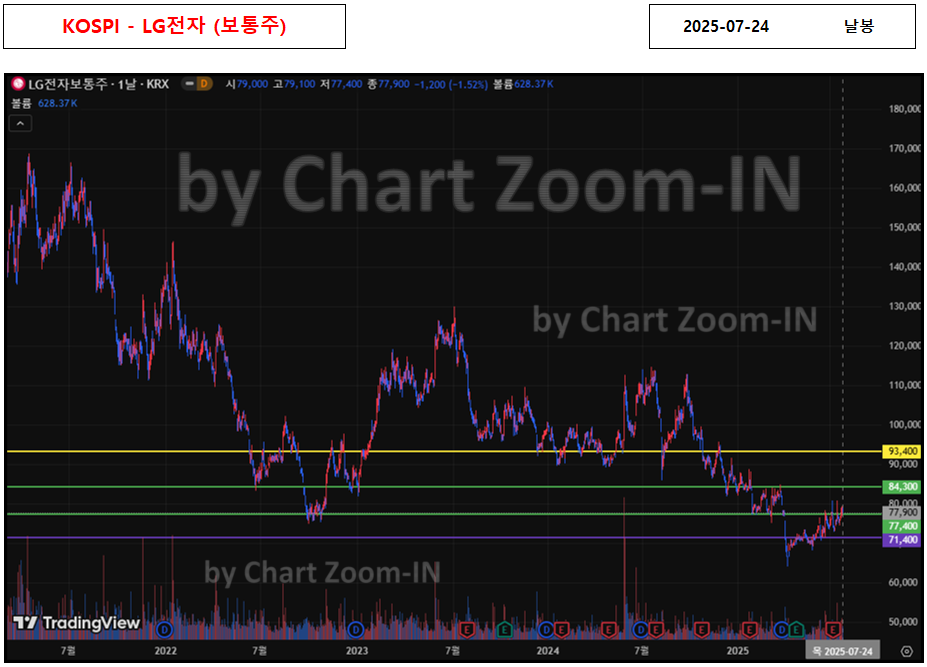Click the last red earnings E marker near 2025-07-24
927x667 pixels.
[x=833, y=630]
